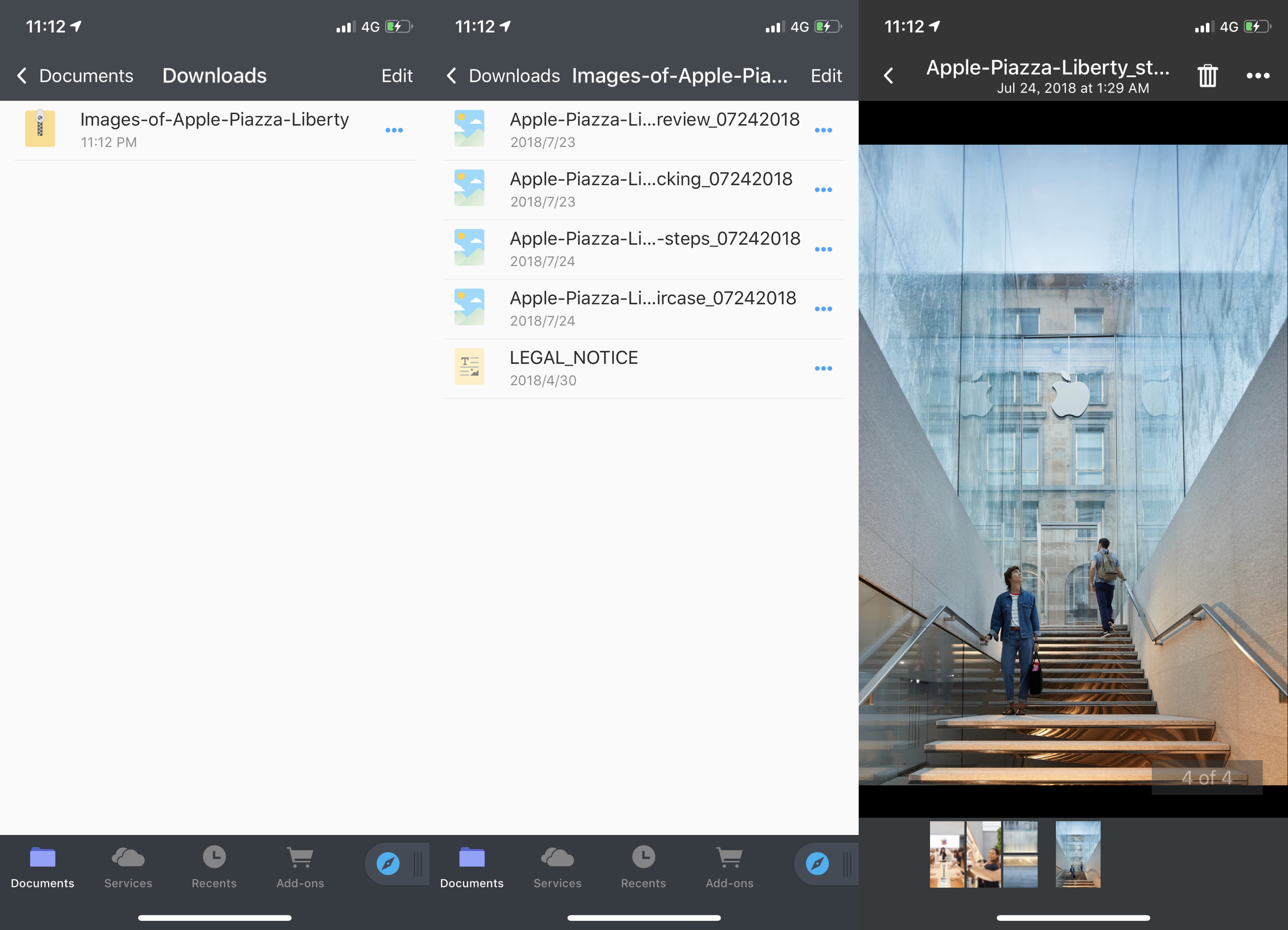The height and width of the screenshot is (930, 1288).
Task: Open the browser compass icon on folder screen
Action: coord(818,863)
